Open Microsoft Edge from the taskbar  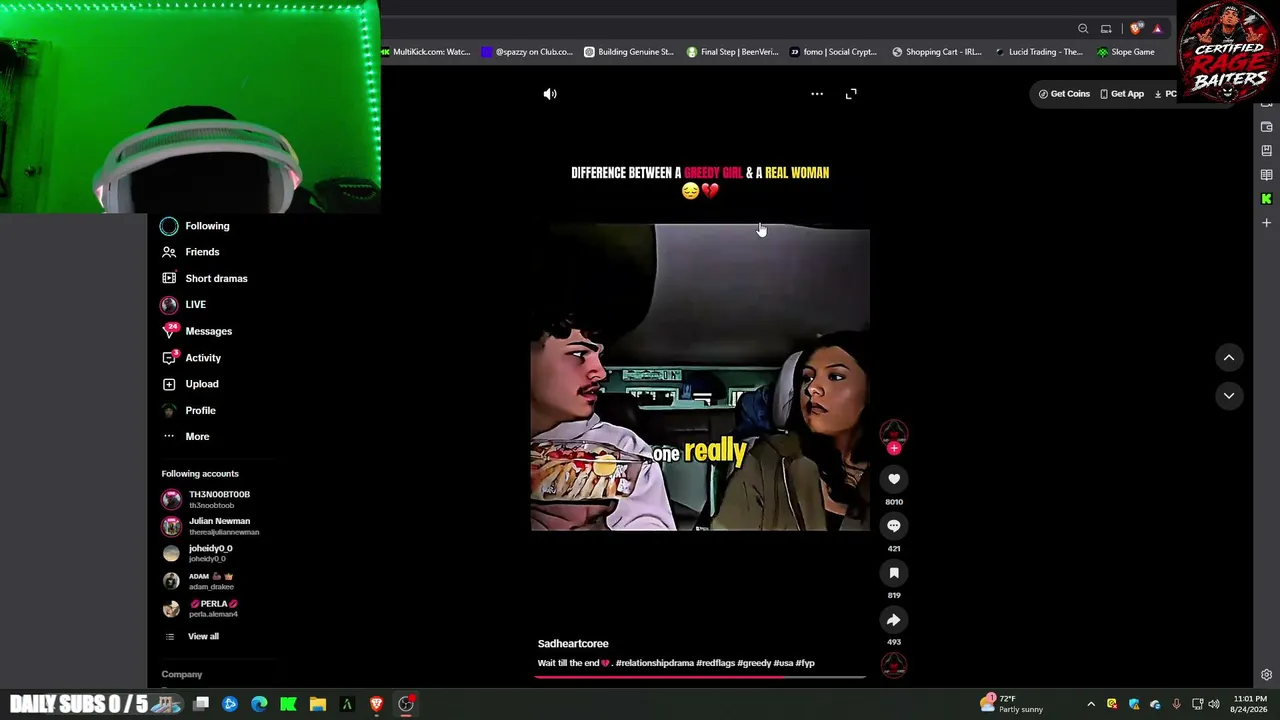click(259, 704)
